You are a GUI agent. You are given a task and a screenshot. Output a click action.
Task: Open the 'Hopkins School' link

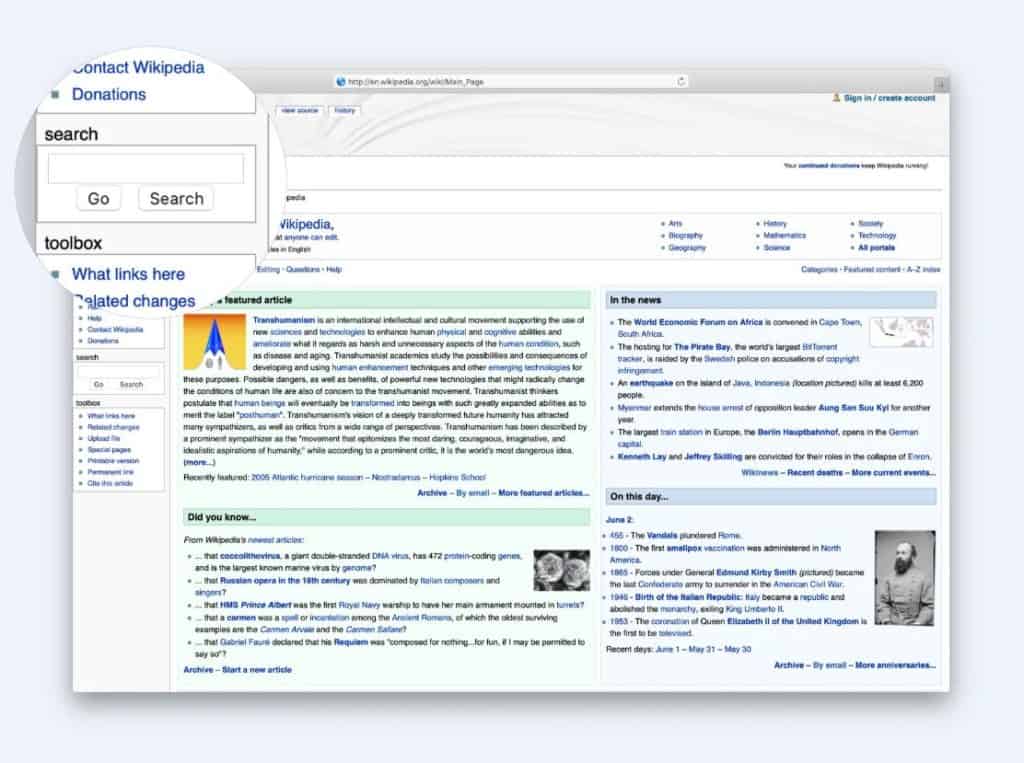457,478
